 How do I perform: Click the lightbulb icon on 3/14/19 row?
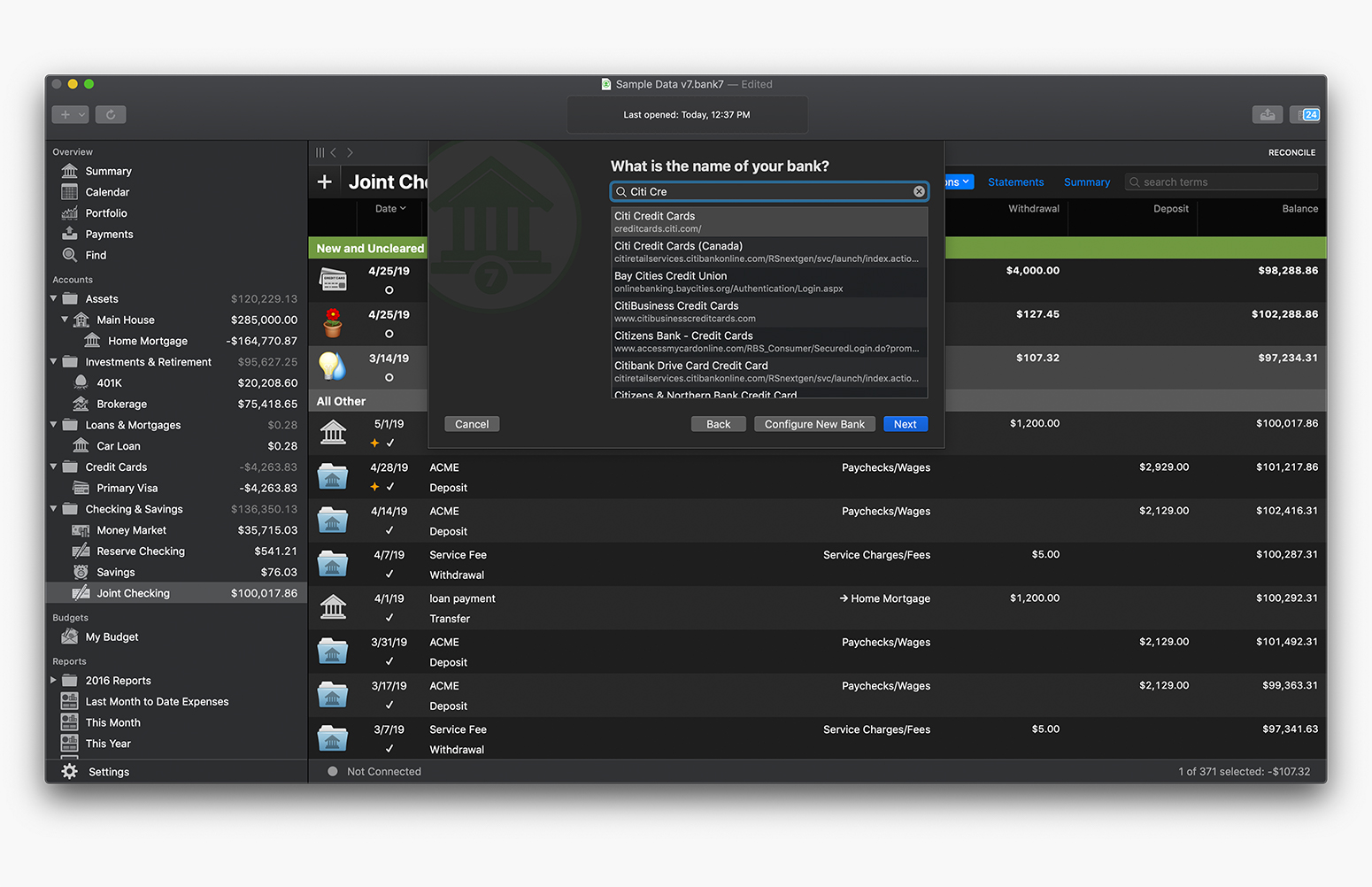tap(333, 366)
